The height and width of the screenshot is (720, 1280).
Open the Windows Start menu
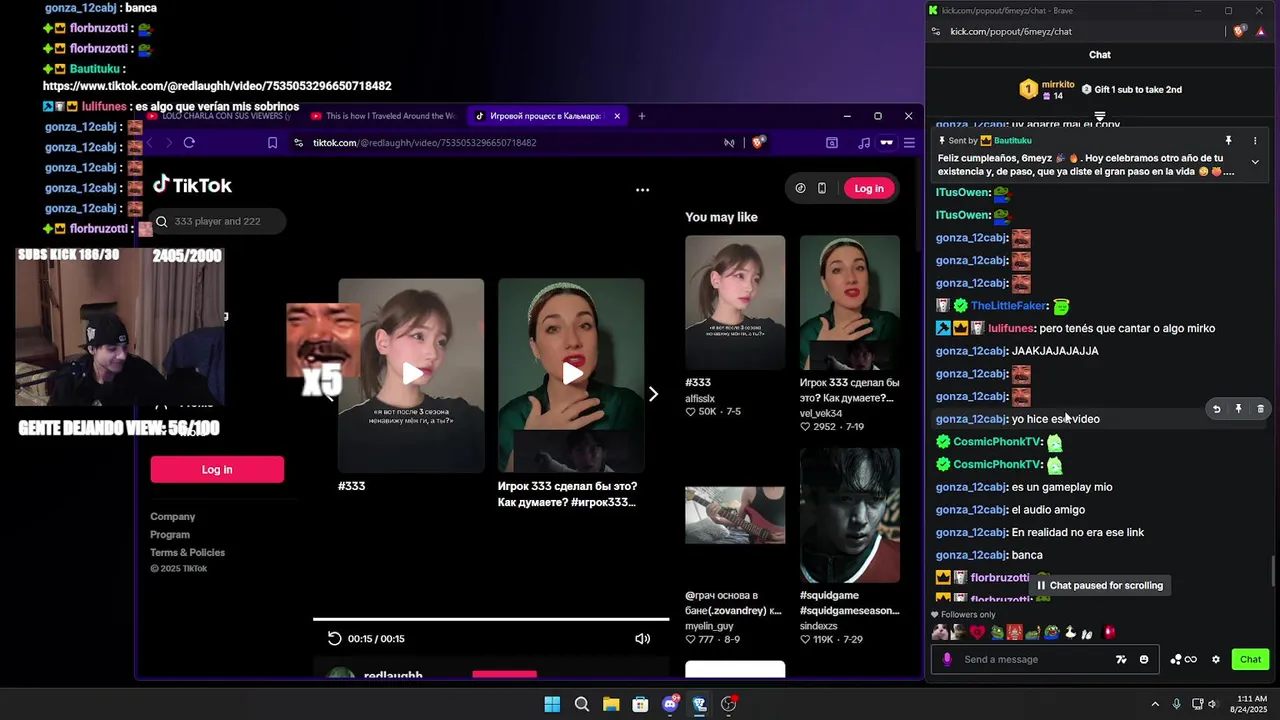(x=552, y=704)
